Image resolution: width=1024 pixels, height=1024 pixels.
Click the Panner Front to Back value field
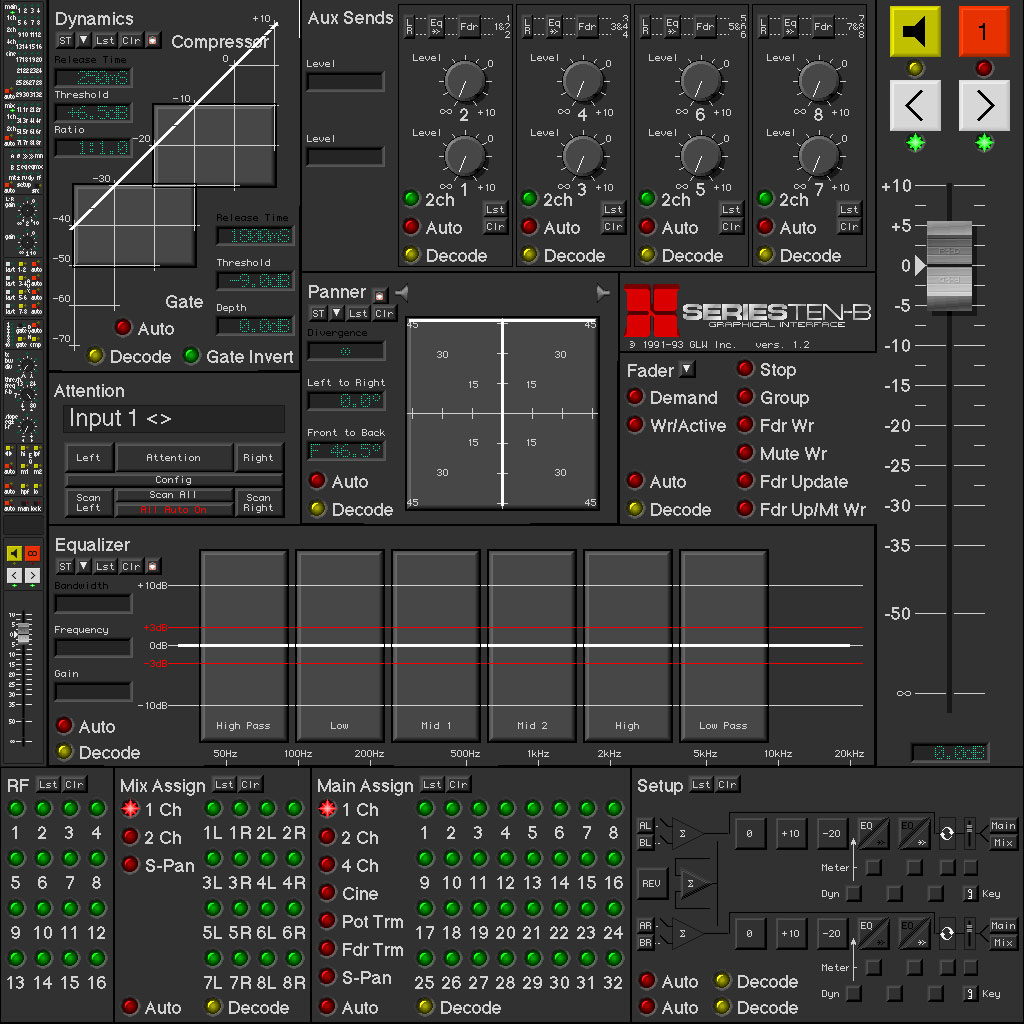(x=346, y=451)
